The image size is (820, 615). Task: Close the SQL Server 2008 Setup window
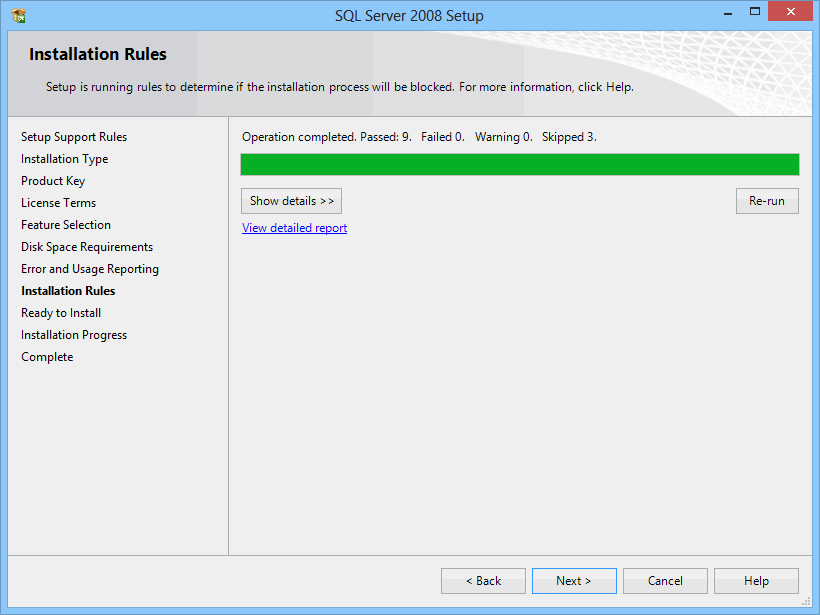click(x=790, y=12)
